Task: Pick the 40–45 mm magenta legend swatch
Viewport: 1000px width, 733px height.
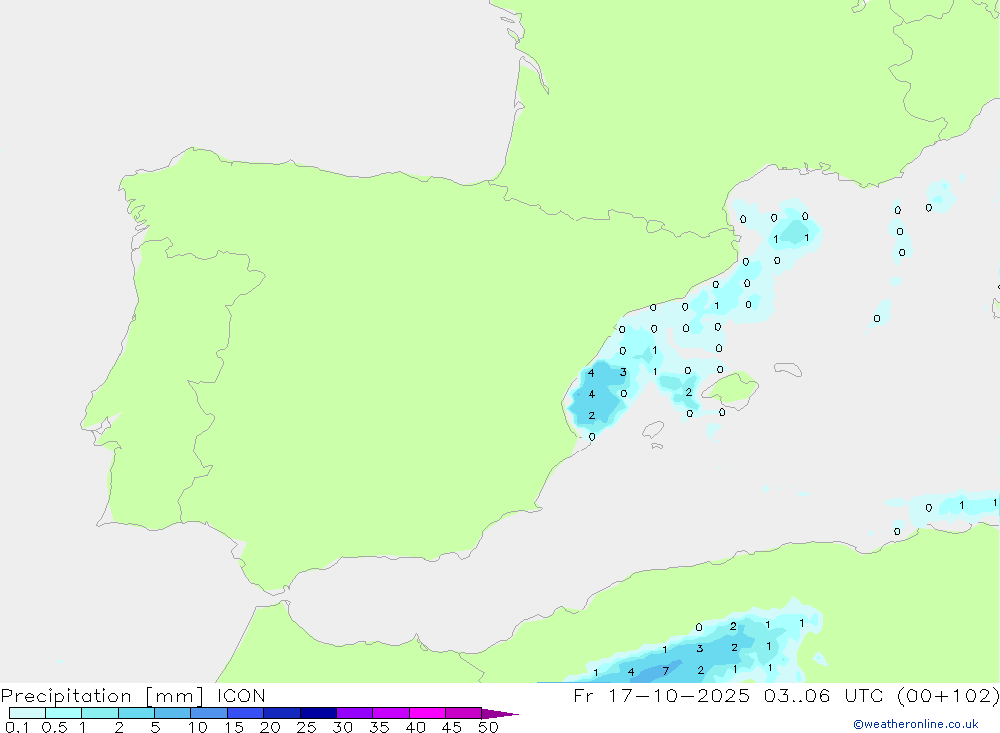Action: pyautogui.click(x=427, y=713)
